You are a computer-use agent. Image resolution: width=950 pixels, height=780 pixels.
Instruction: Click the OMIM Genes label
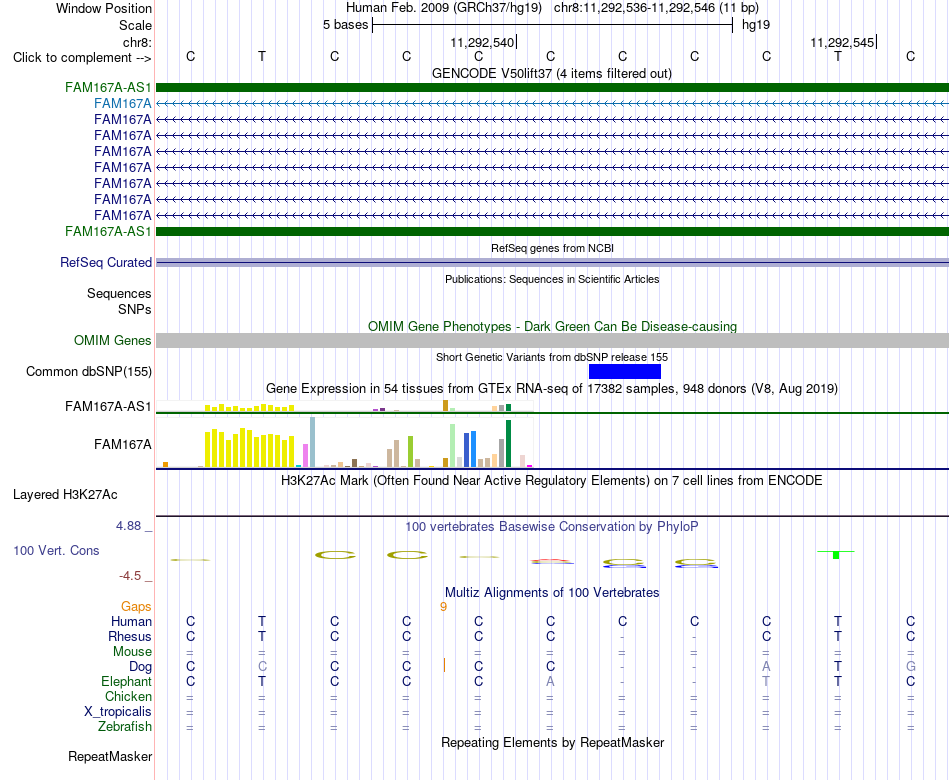click(112, 341)
